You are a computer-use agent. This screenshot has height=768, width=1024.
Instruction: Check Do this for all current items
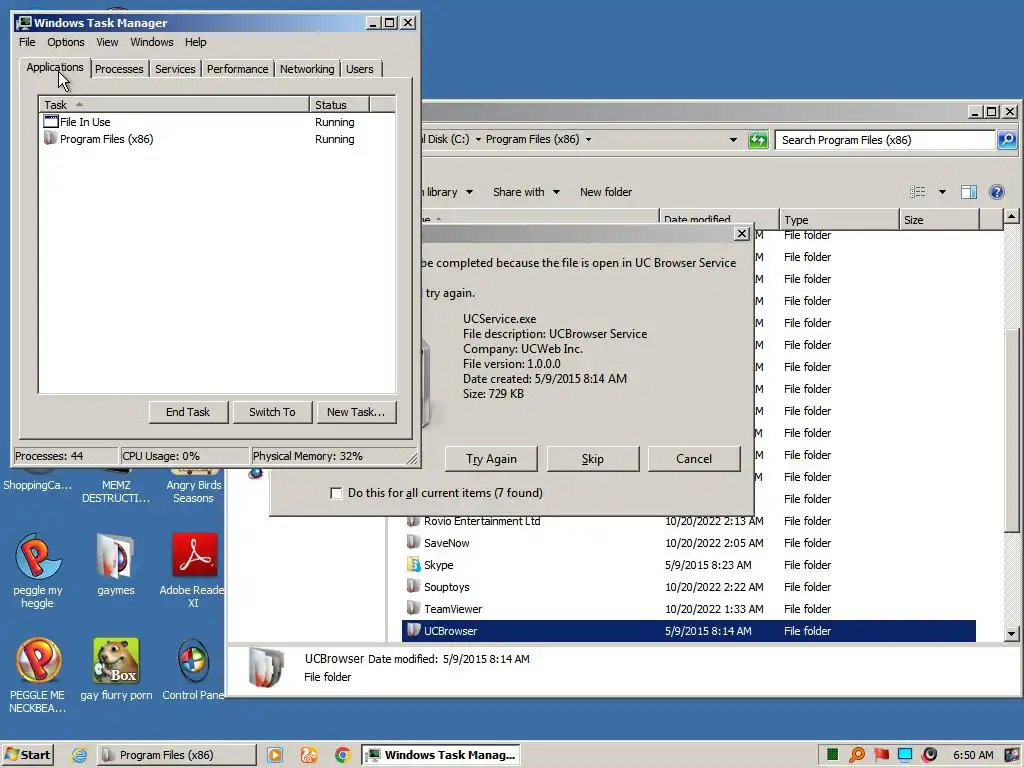coord(336,493)
